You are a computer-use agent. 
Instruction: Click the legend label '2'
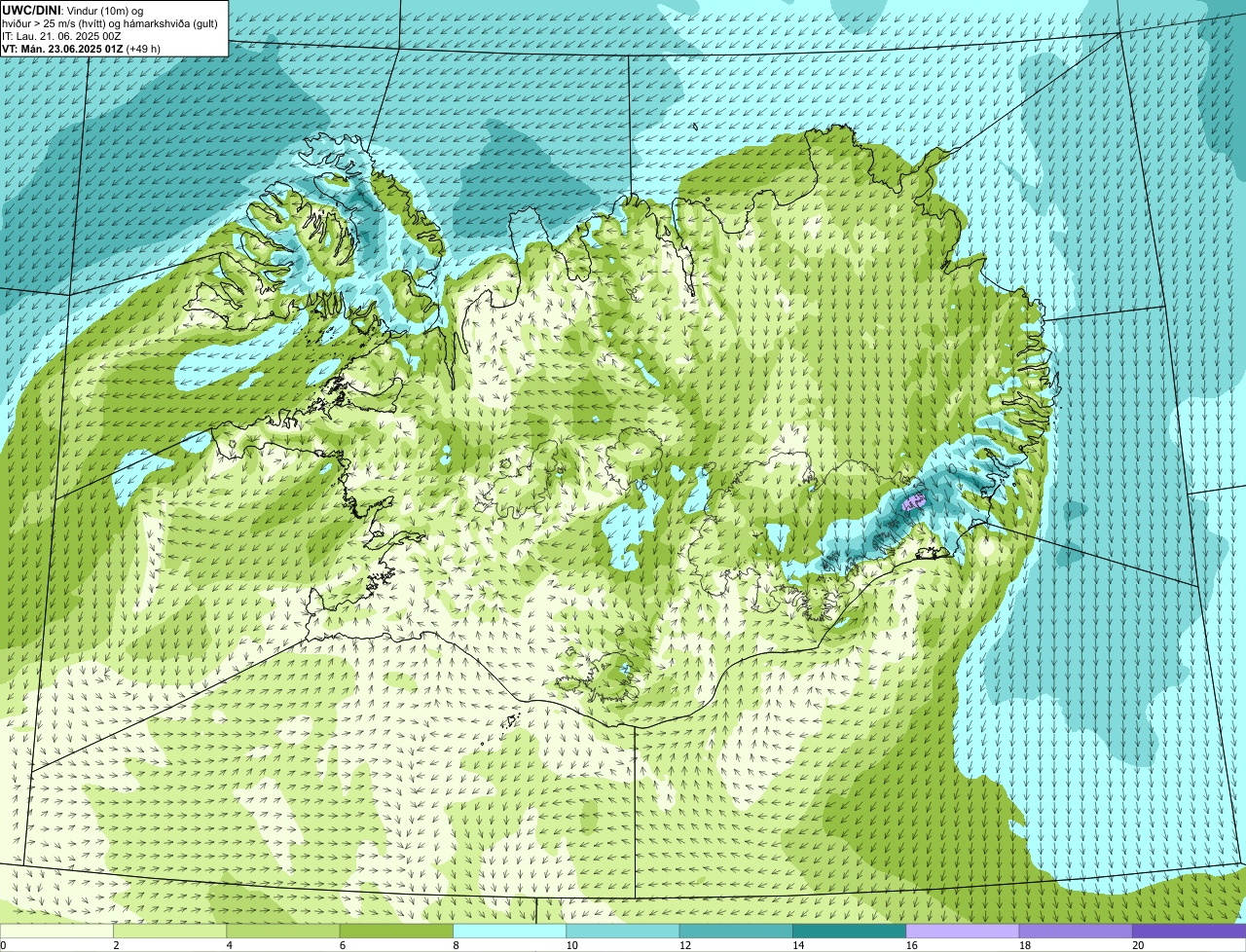click(116, 945)
